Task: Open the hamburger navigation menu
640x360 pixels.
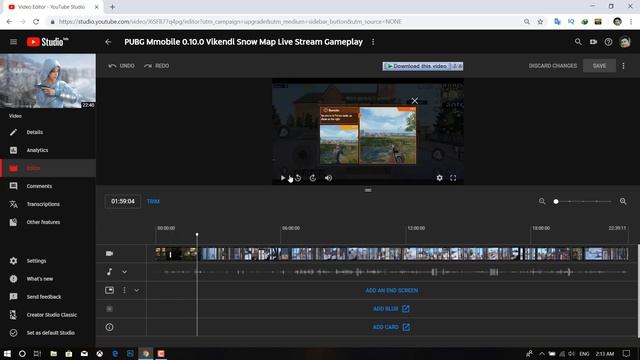Action: click(x=13, y=42)
